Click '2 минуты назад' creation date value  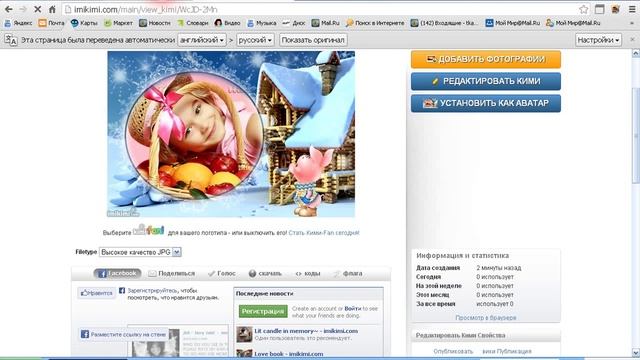[499, 268]
